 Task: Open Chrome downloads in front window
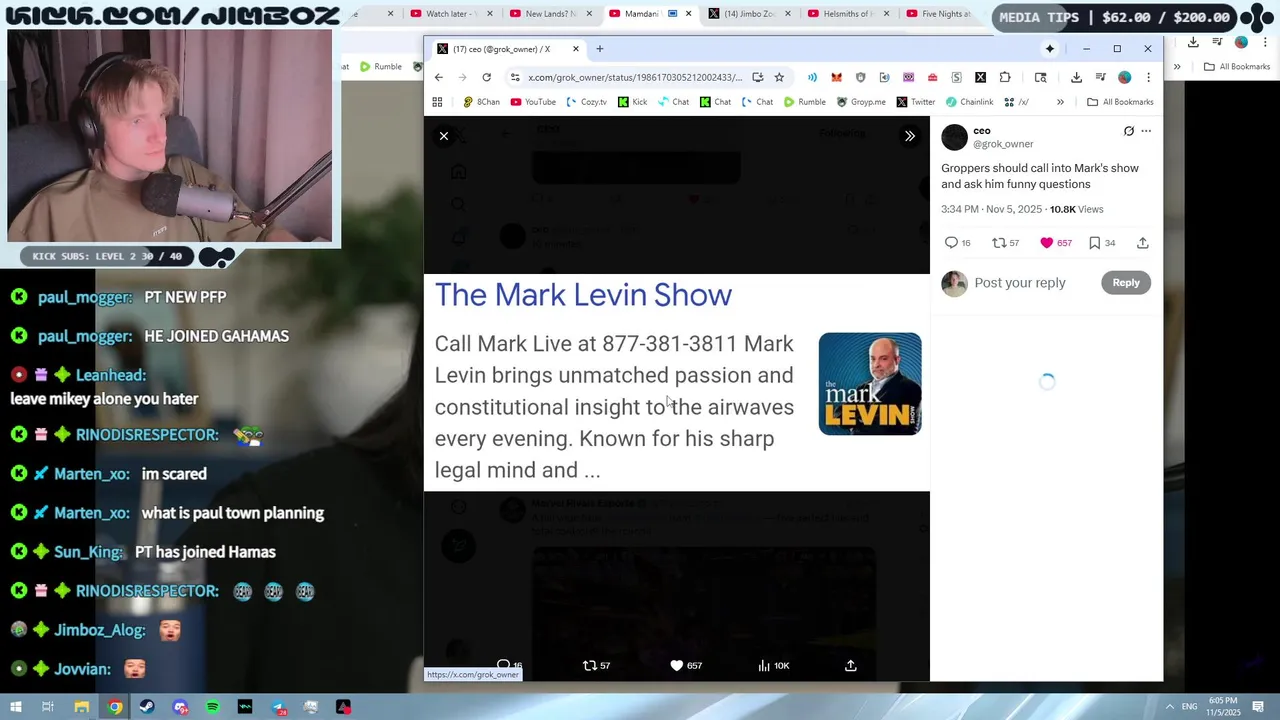(1076, 77)
